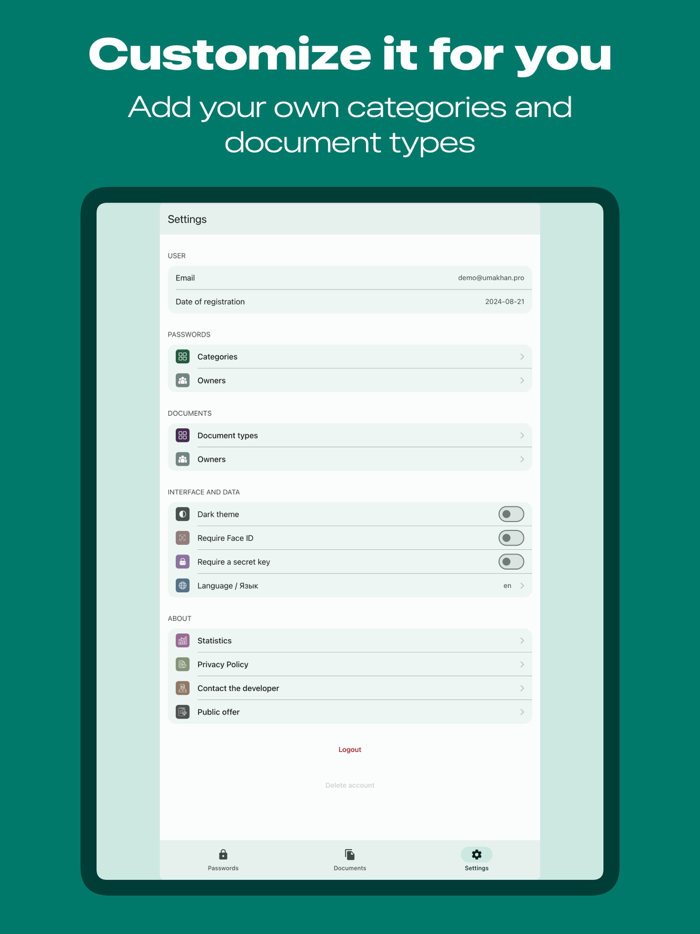Click the Dark theme label text
This screenshot has width=700, height=934.
(218, 514)
